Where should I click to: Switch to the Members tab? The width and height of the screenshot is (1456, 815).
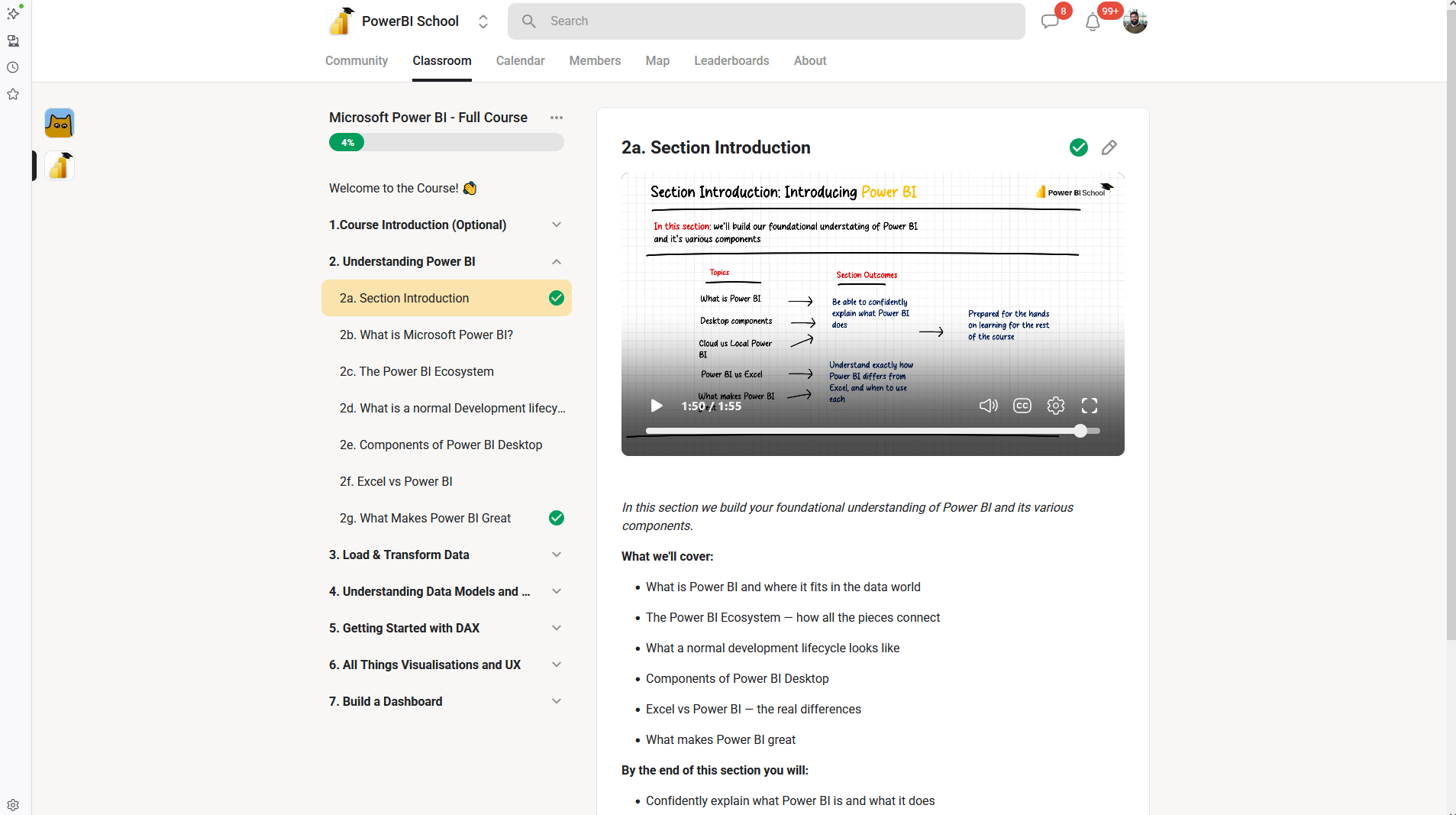595,61
